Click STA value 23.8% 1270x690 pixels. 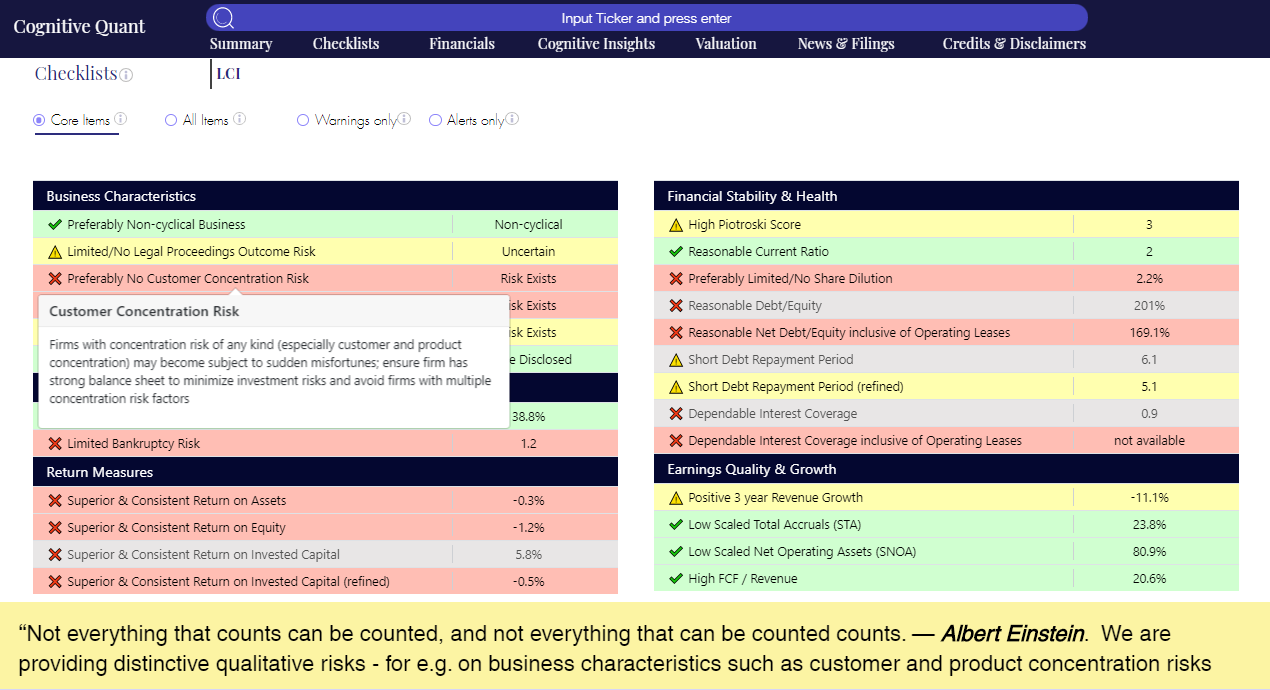[1149, 525]
